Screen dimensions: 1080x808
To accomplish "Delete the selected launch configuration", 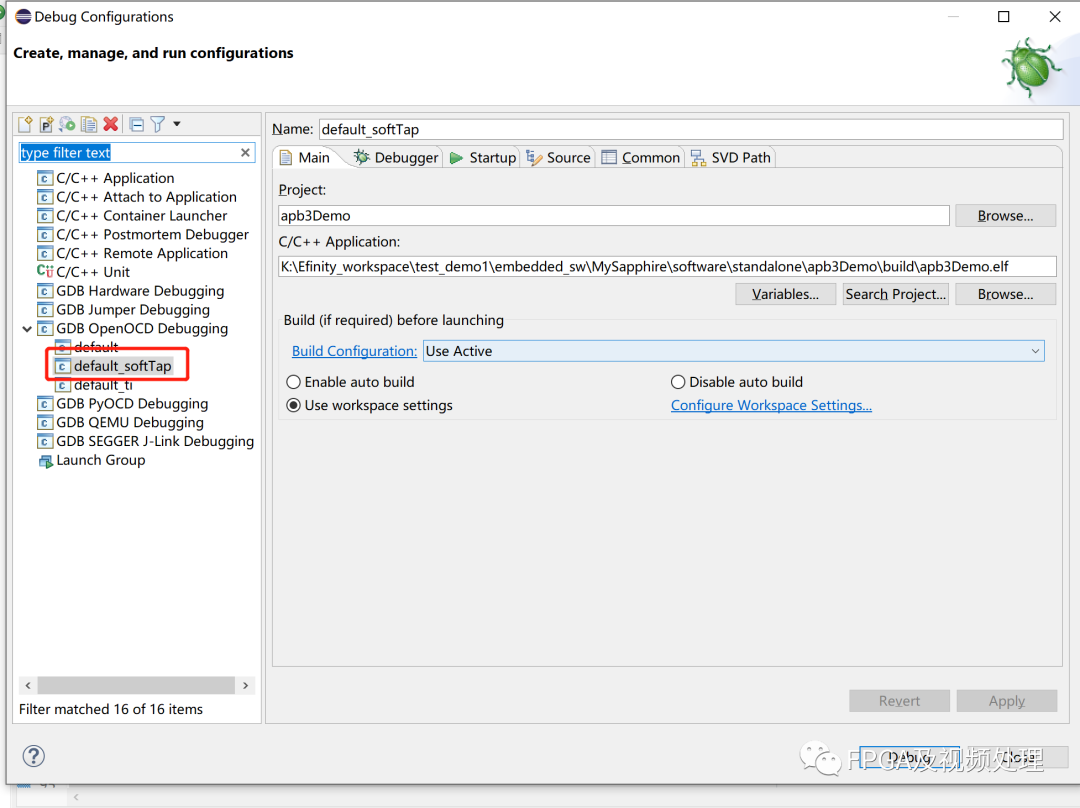I will [110, 123].
